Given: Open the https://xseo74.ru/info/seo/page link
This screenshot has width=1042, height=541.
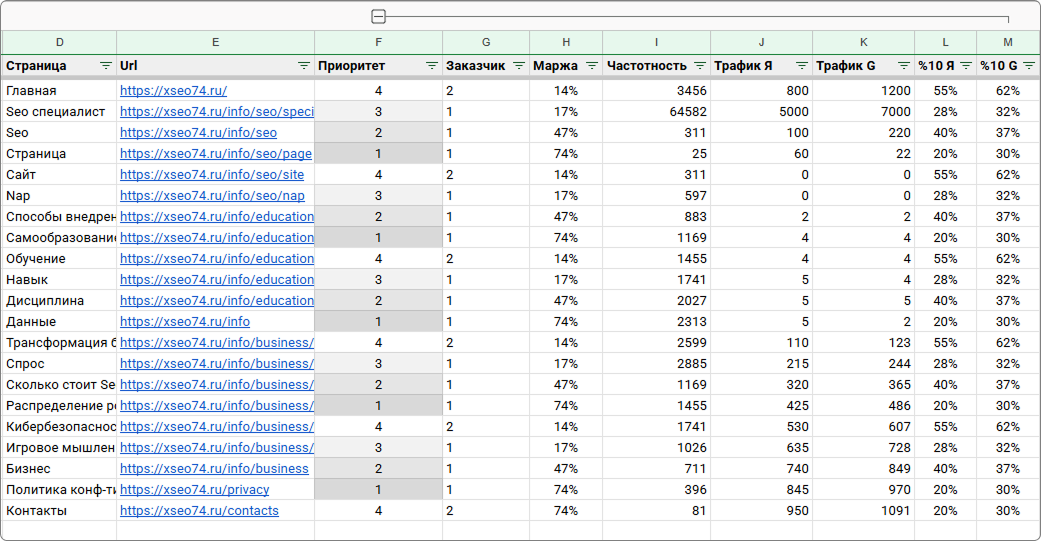Looking at the screenshot, I should point(216,154).
